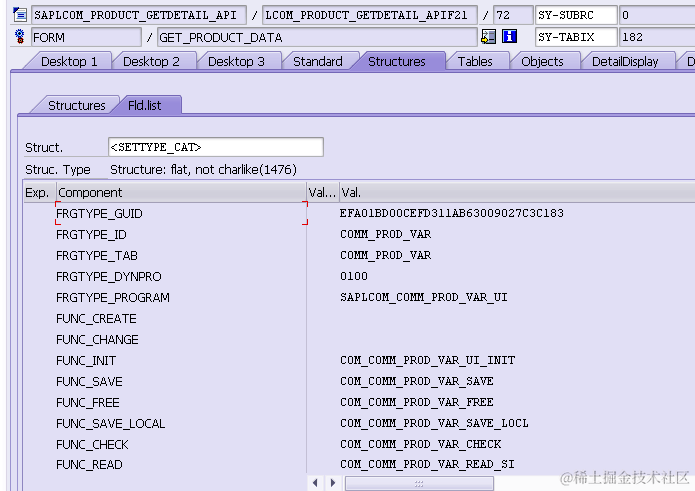The height and width of the screenshot is (491, 695).
Task: Click the navigate-to-source icon next to GET_PRODUCT_DATA
Action: point(488,37)
